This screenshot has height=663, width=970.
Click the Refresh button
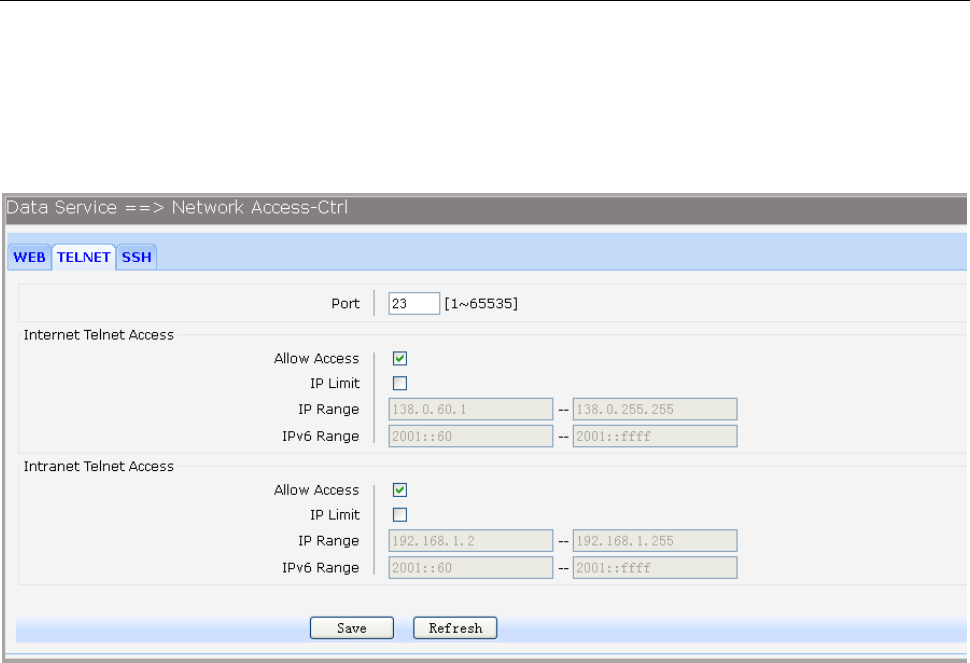point(455,628)
